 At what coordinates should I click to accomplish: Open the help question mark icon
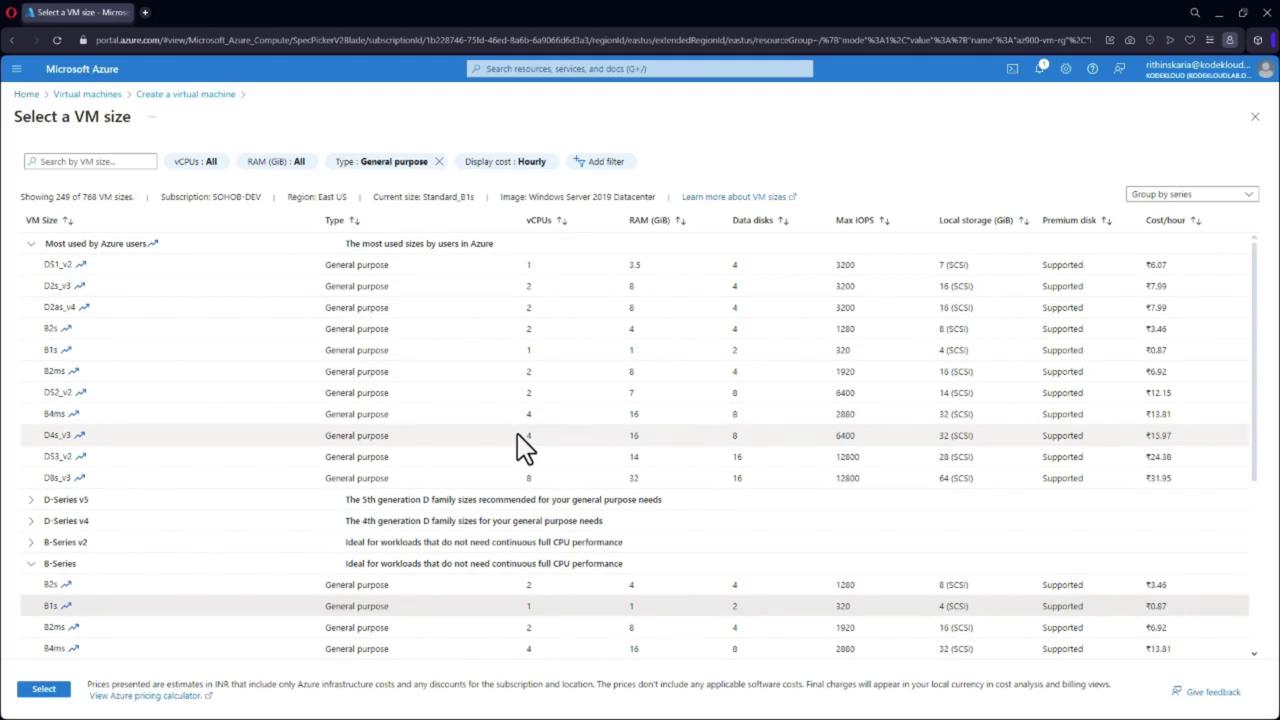[x=1092, y=69]
